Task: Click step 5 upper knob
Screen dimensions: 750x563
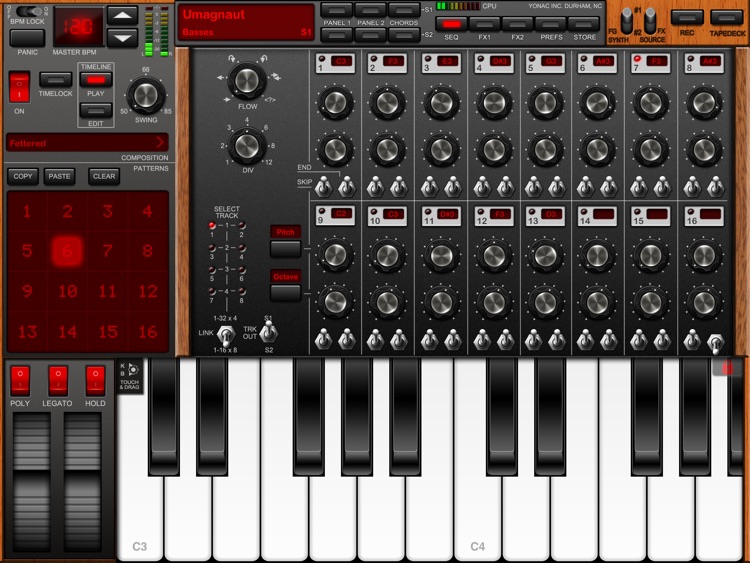Action: [545, 102]
